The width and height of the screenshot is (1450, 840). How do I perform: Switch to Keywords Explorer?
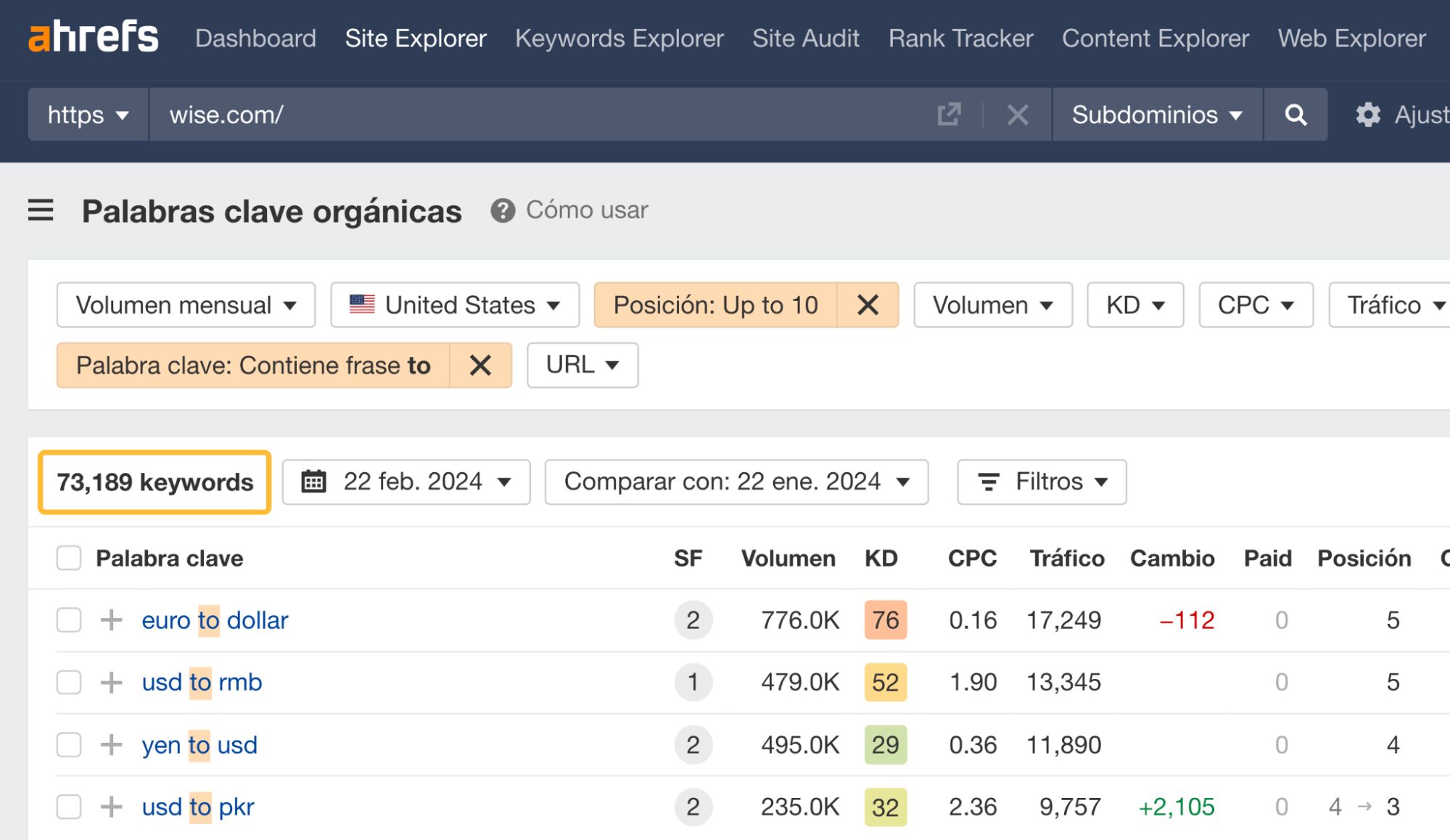pyautogui.click(x=618, y=38)
